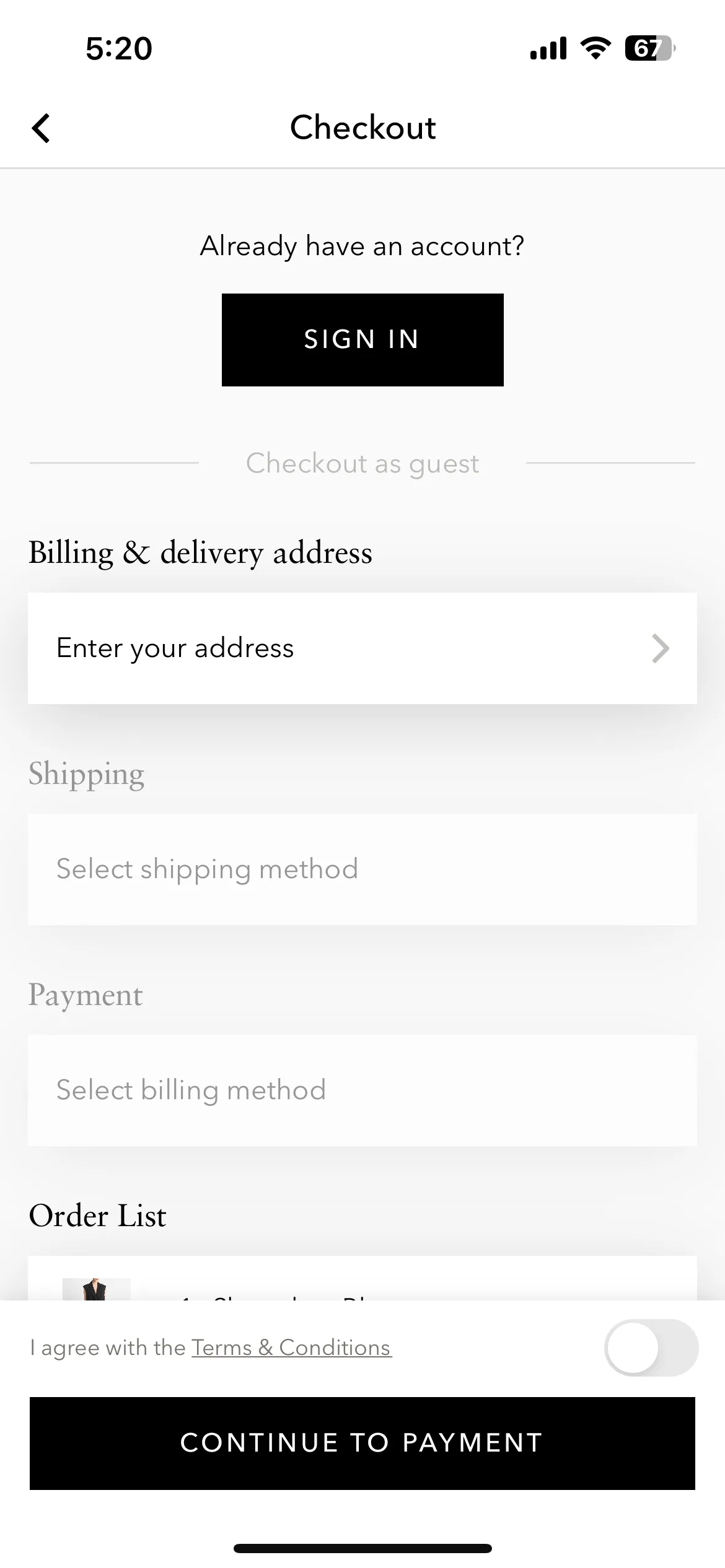
Task: Tap the back arrow icon
Action: point(41,128)
